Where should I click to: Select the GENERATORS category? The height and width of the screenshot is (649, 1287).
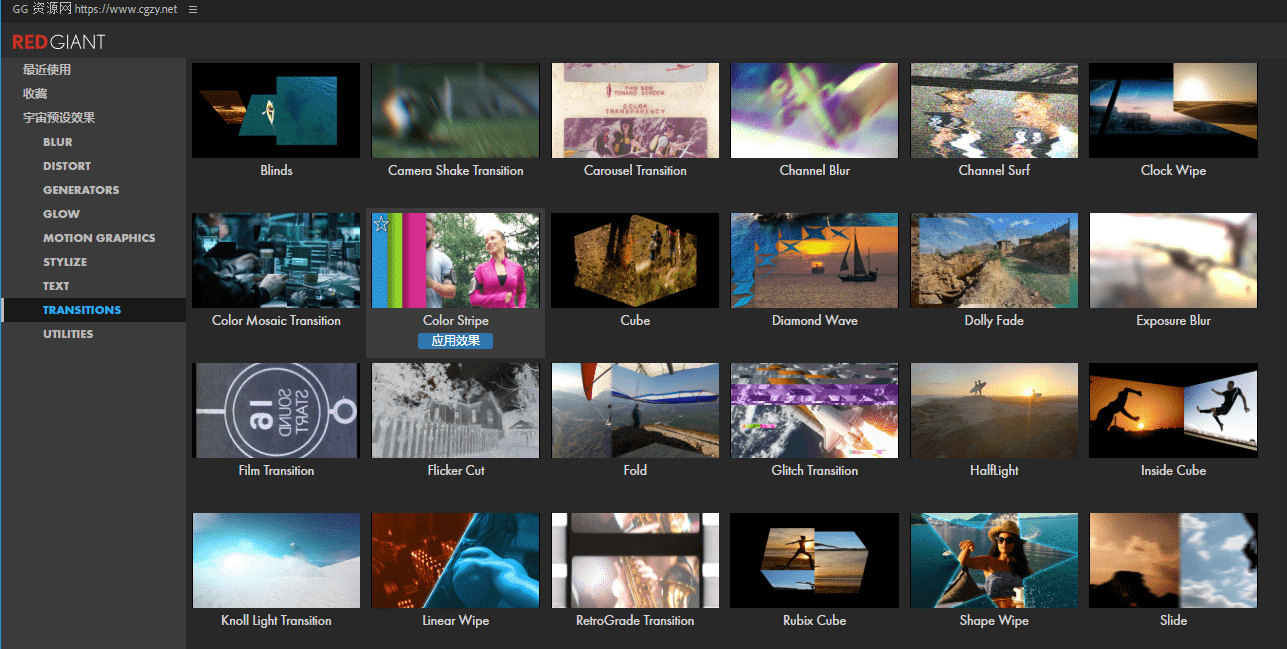click(81, 190)
